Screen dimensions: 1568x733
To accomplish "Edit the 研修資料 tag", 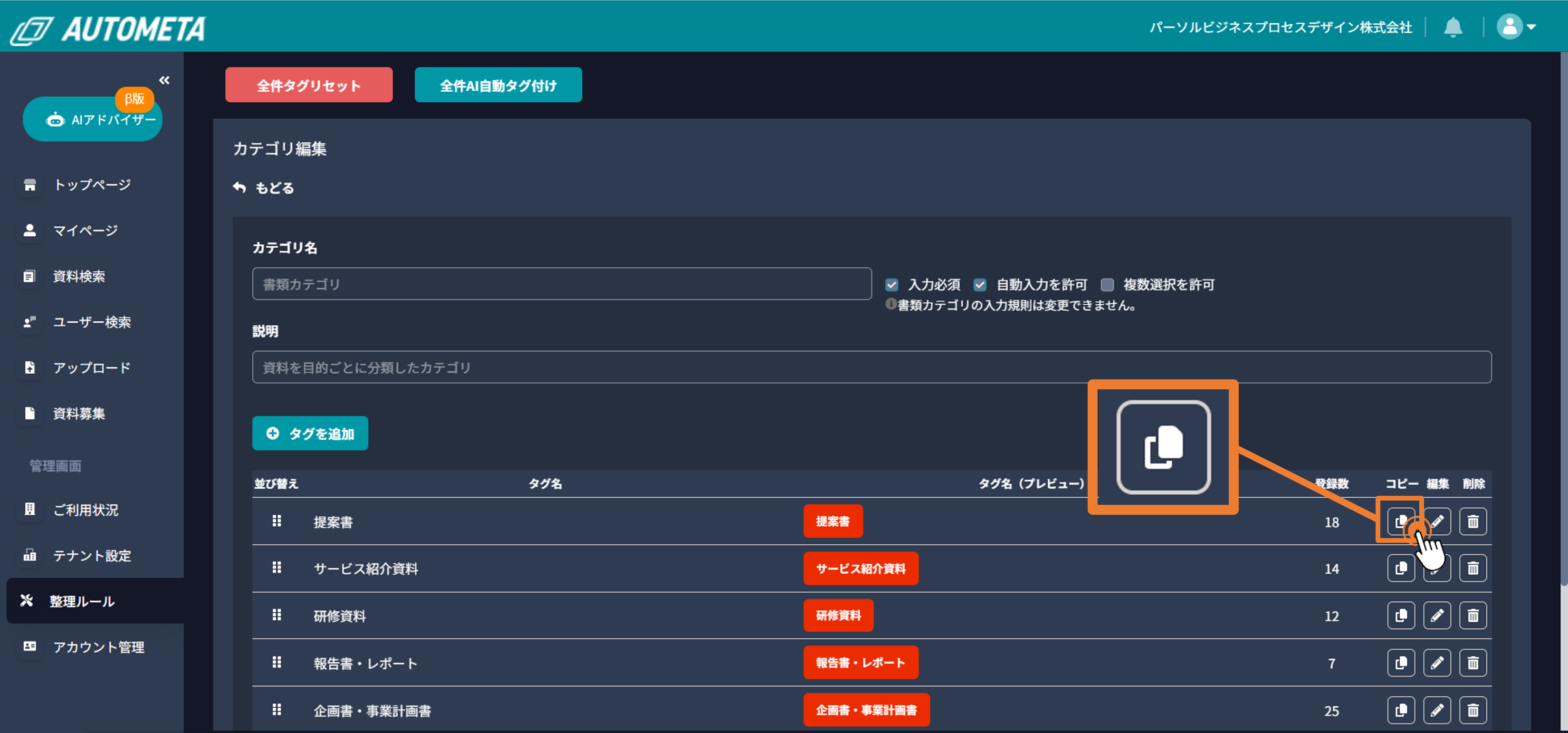I will click(x=1436, y=616).
